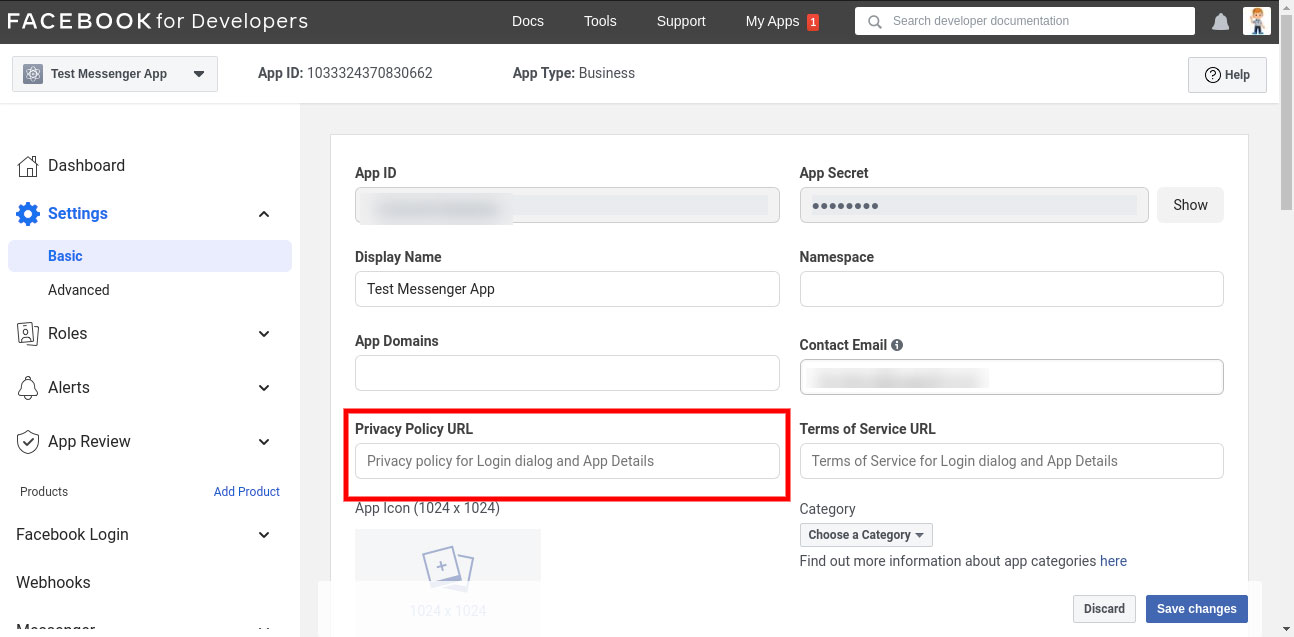Image resolution: width=1294 pixels, height=637 pixels.
Task: Click the Discard button
Action: (x=1104, y=608)
